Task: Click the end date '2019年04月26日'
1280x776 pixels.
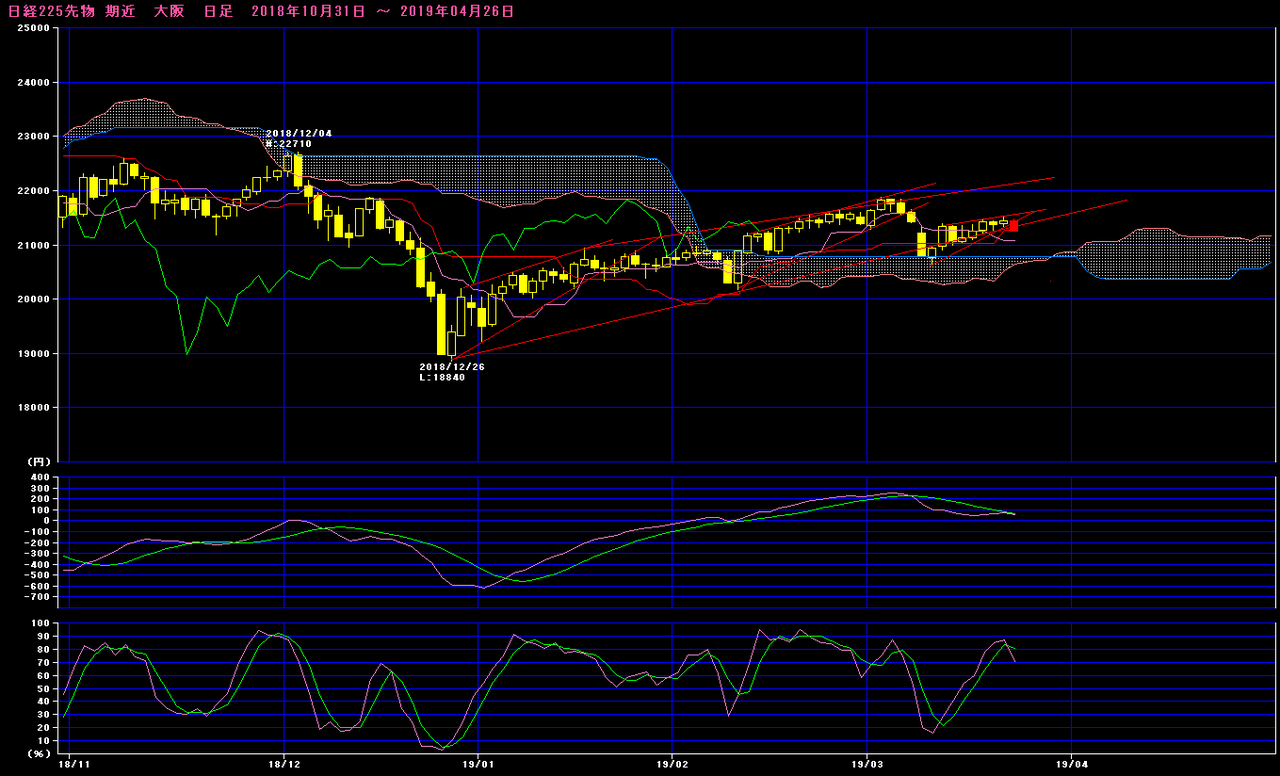Action: point(457,11)
